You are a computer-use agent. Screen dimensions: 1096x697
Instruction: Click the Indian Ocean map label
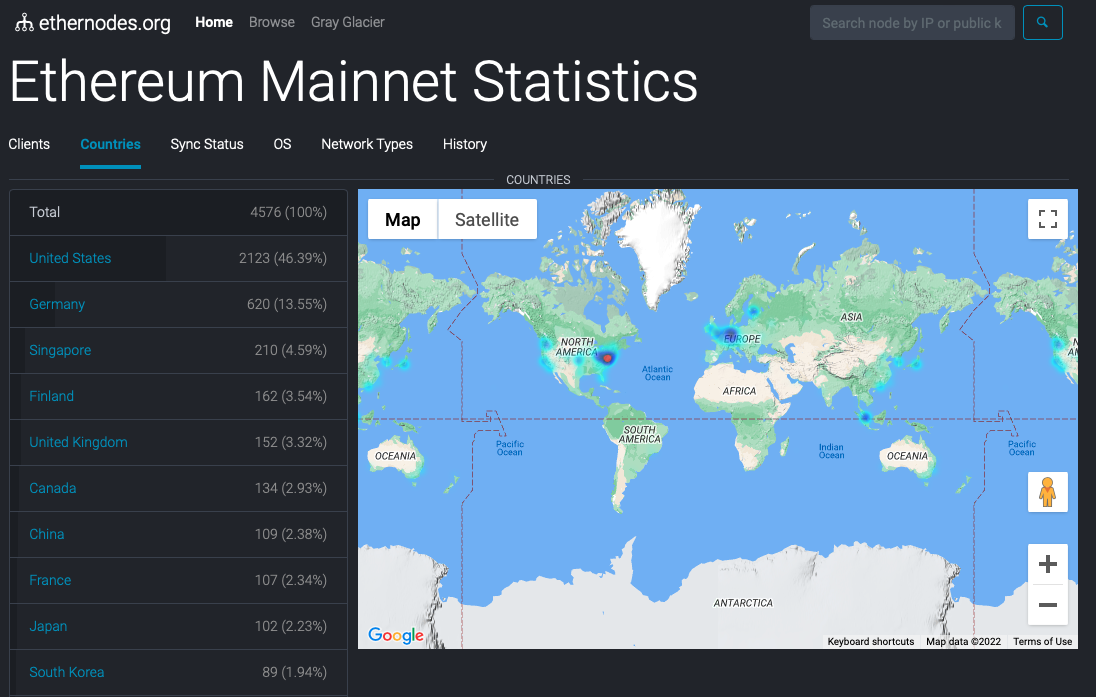(832, 451)
